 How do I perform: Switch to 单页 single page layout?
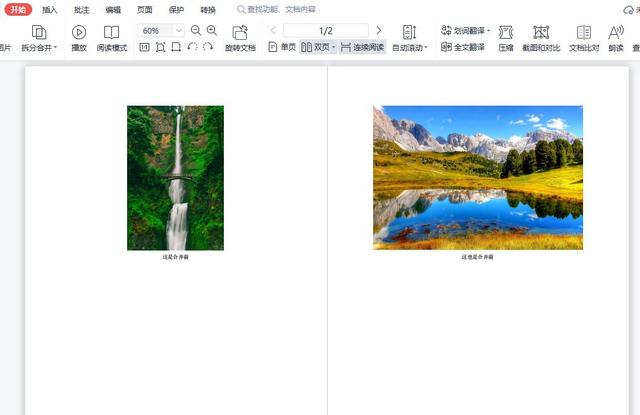point(282,47)
